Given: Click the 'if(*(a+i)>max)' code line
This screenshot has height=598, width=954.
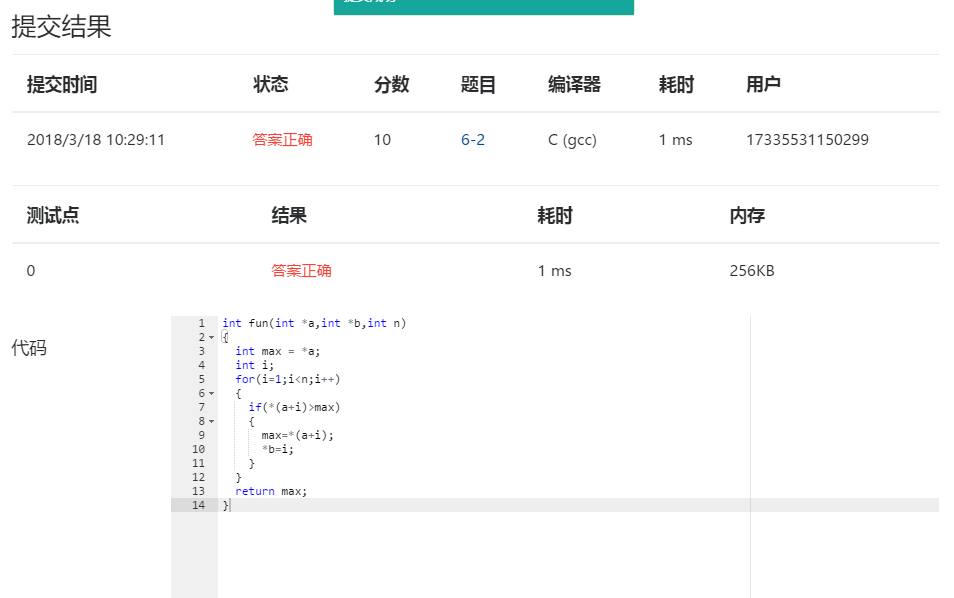Looking at the screenshot, I should (294, 408).
